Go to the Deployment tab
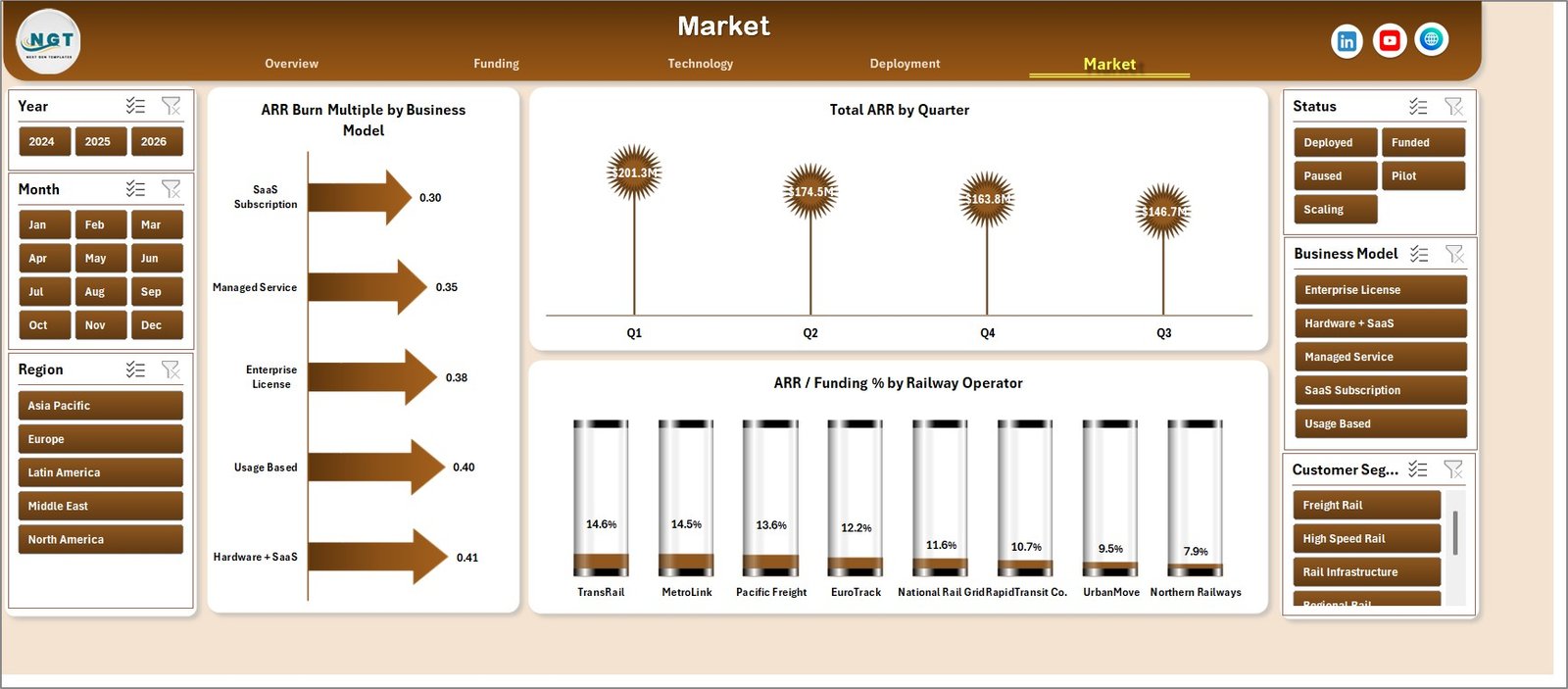 [x=905, y=64]
